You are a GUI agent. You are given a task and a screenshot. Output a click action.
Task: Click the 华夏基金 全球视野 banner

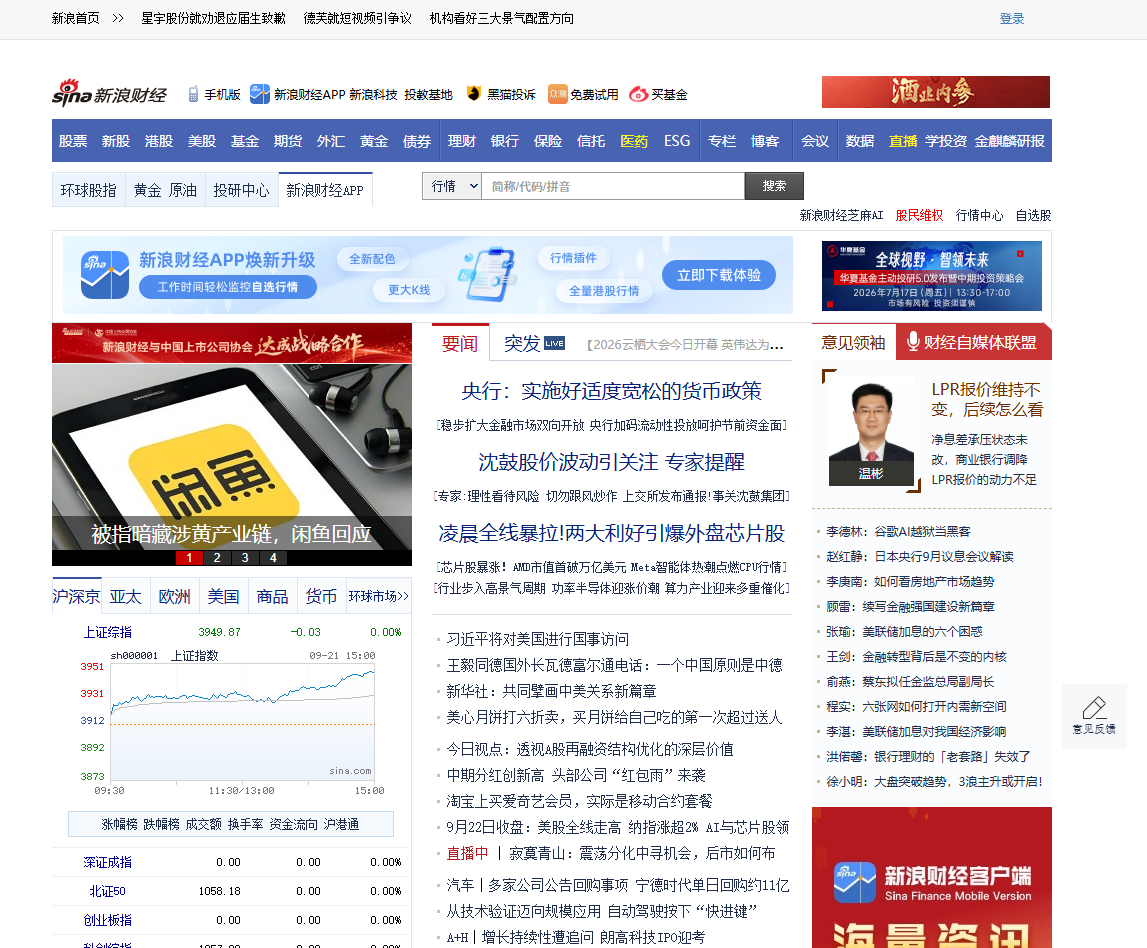(x=932, y=276)
